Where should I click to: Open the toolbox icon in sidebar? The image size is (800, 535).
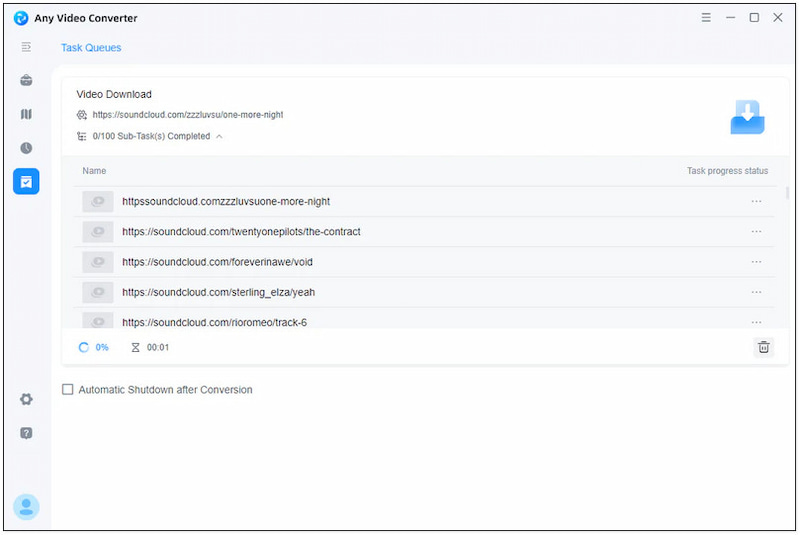tap(26, 80)
